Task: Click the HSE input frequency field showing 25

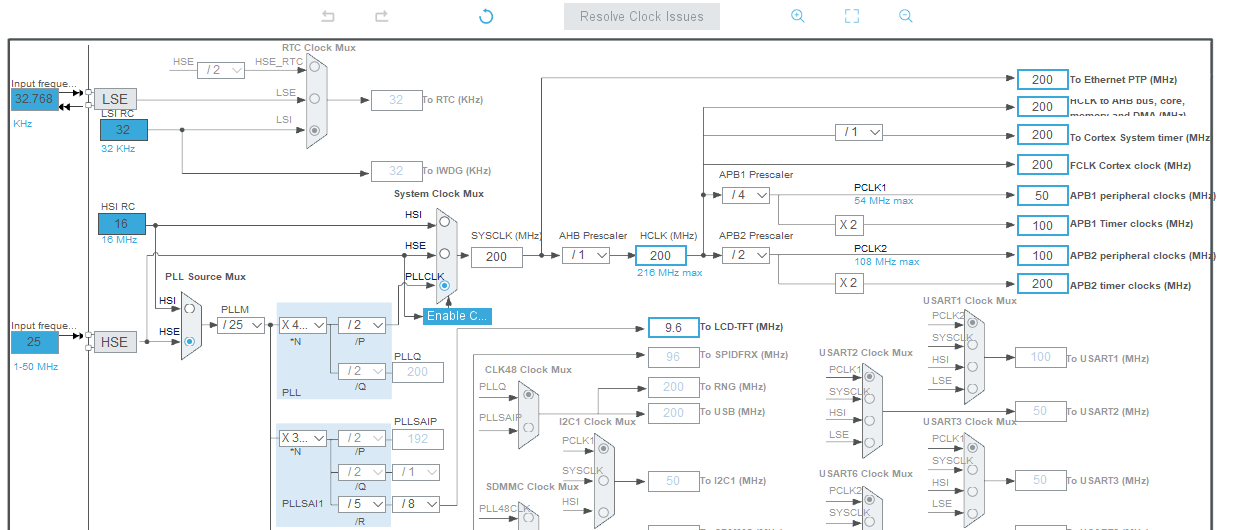Action: pyautogui.click(x=35, y=342)
